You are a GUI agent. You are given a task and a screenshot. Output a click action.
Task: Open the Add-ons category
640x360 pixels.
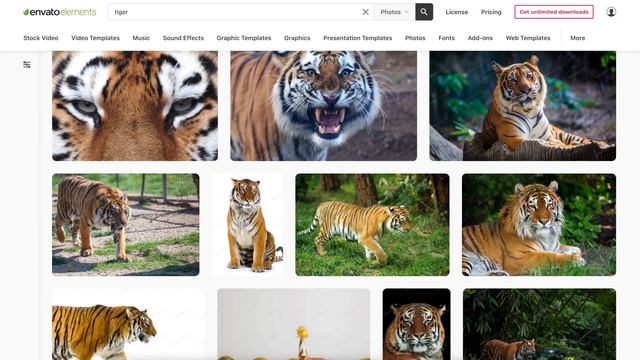click(480, 38)
